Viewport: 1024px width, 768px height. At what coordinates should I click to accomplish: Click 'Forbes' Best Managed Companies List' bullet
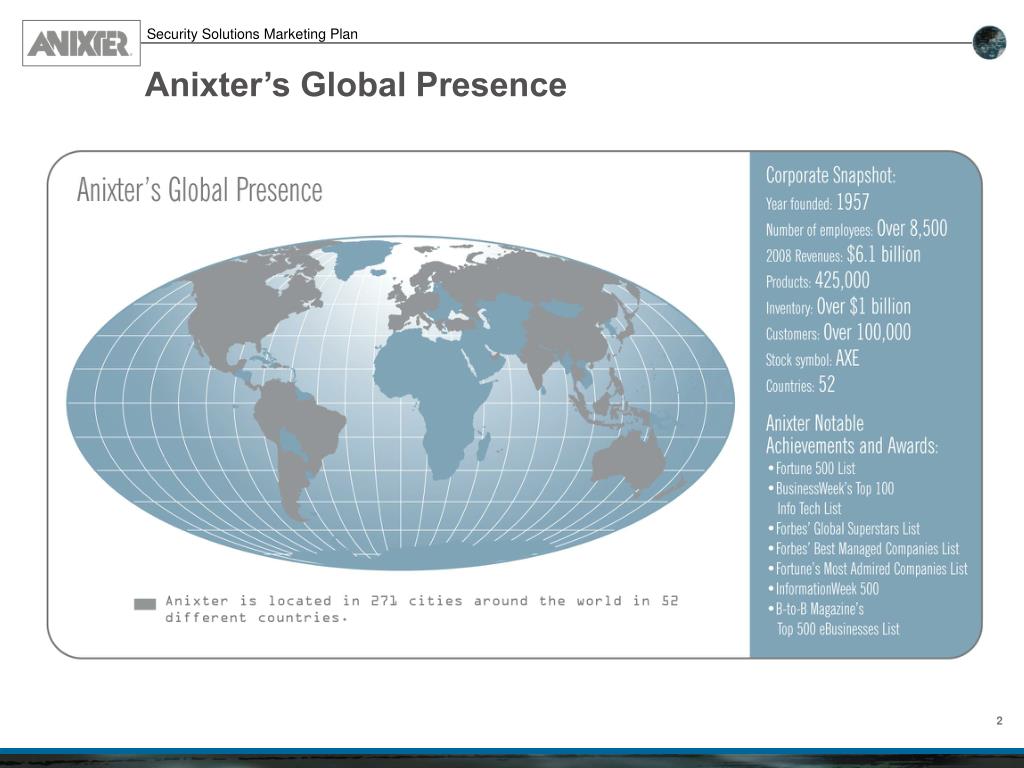[x=864, y=549]
